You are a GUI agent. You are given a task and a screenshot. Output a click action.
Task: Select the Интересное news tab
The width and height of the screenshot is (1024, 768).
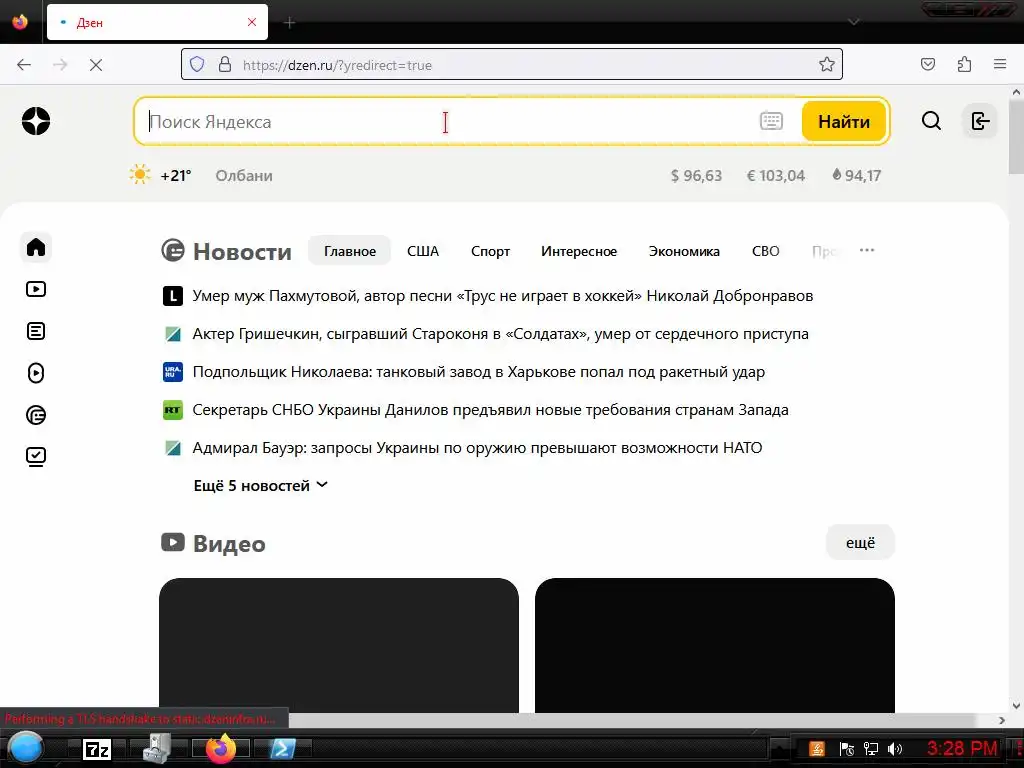point(579,251)
